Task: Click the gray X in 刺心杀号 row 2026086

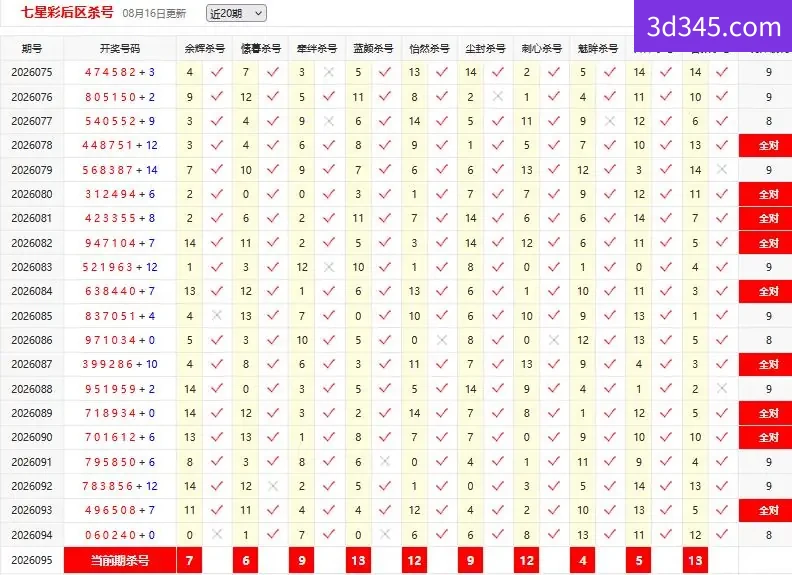Action: point(554,340)
